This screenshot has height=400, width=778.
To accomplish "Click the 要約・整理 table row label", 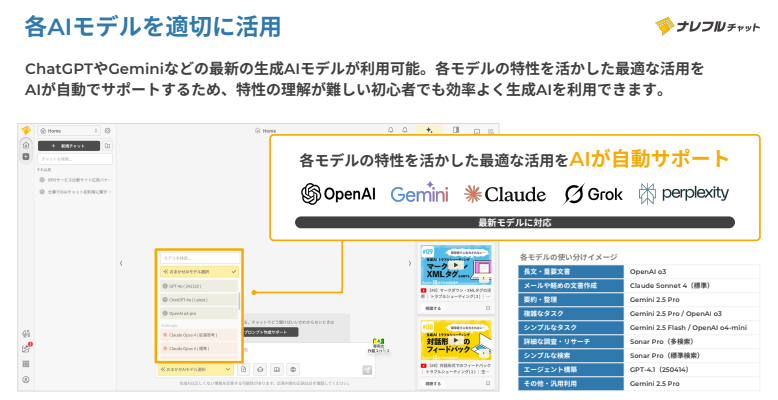I will coord(571,299).
